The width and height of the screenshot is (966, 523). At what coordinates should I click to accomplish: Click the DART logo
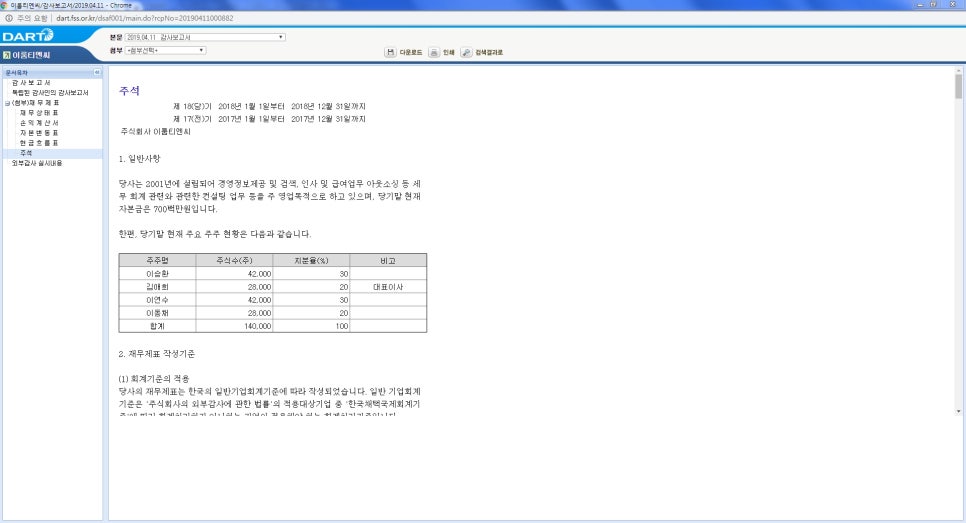28,36
